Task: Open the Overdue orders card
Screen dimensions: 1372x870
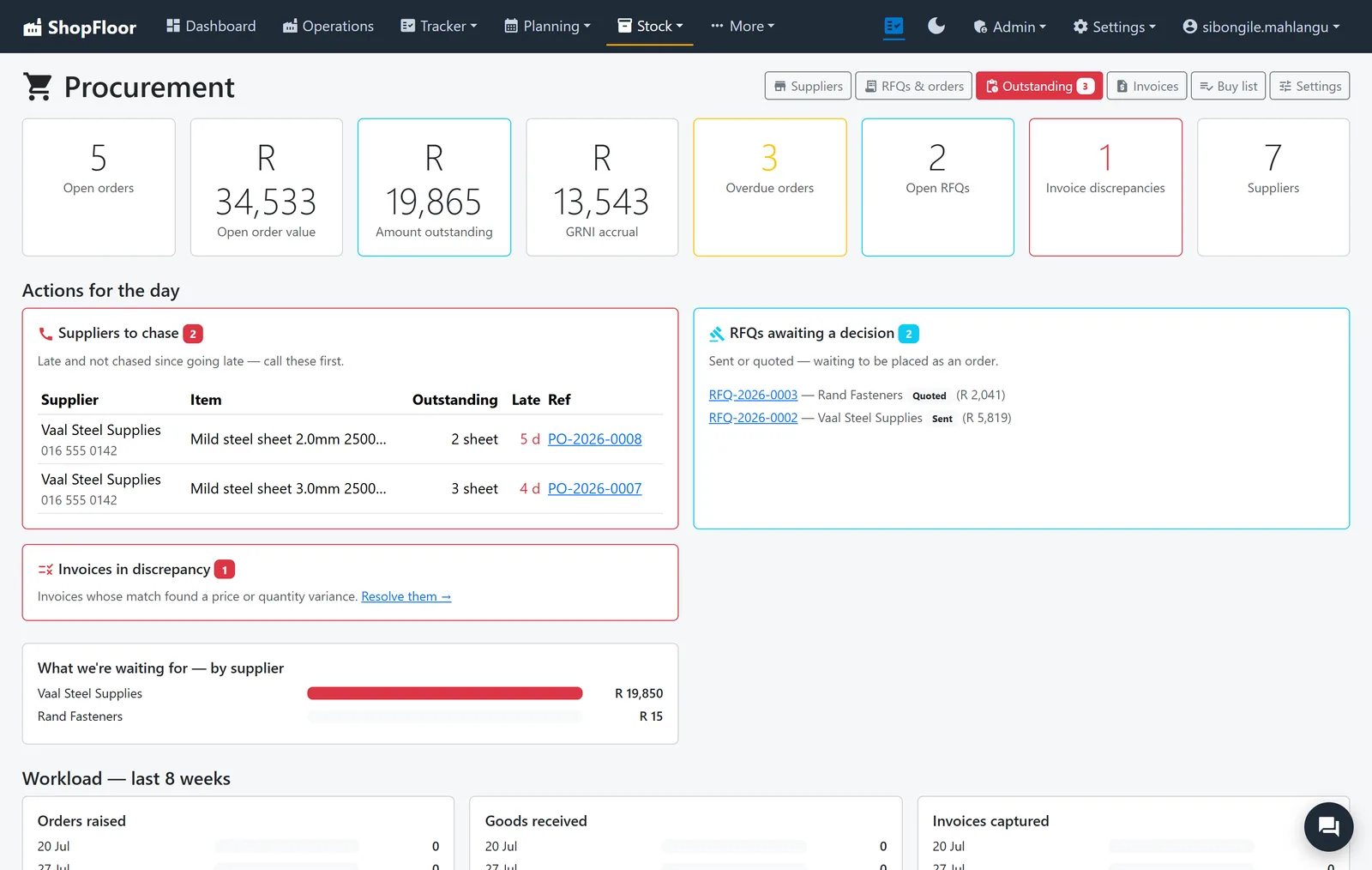Action: 770,187
